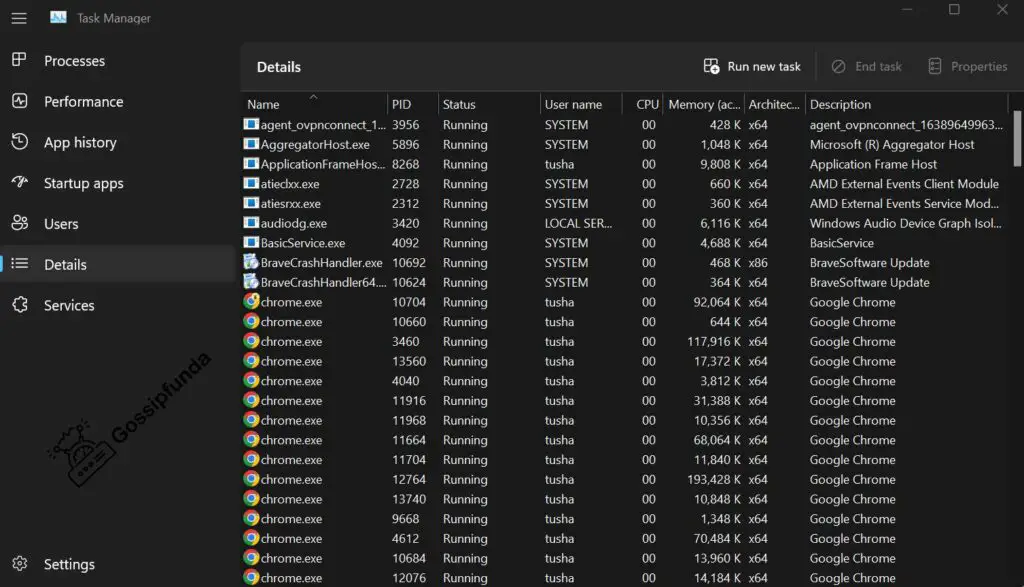The width and height of the screenshot is (1024, 587).
Task: Click the Run new task icon
Action: [711, 67]
